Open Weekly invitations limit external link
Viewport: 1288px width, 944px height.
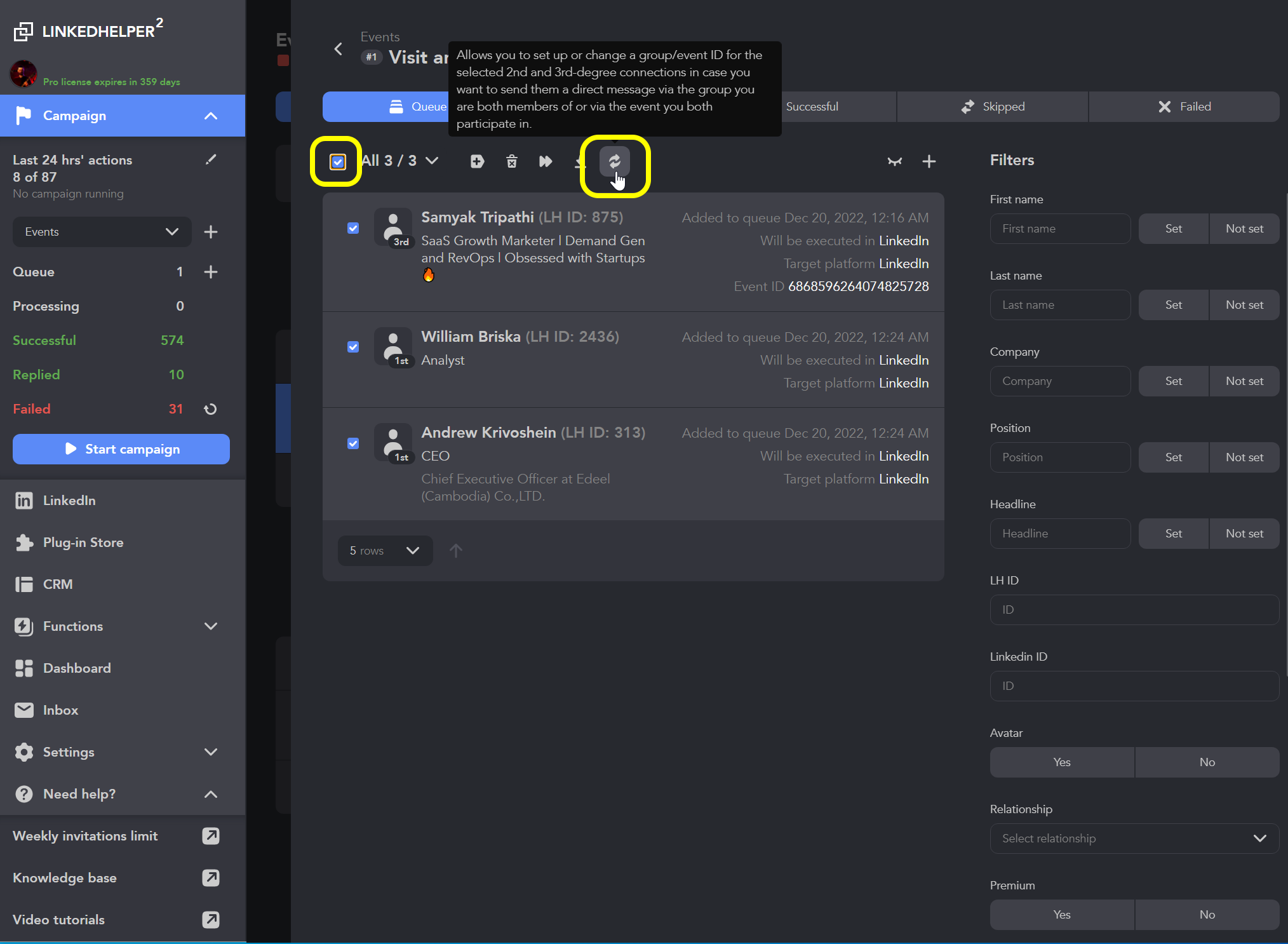point(211,836)
